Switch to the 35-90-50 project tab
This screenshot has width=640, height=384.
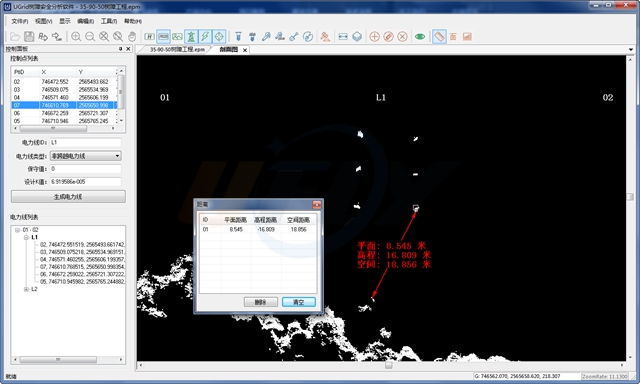point(177,49)
